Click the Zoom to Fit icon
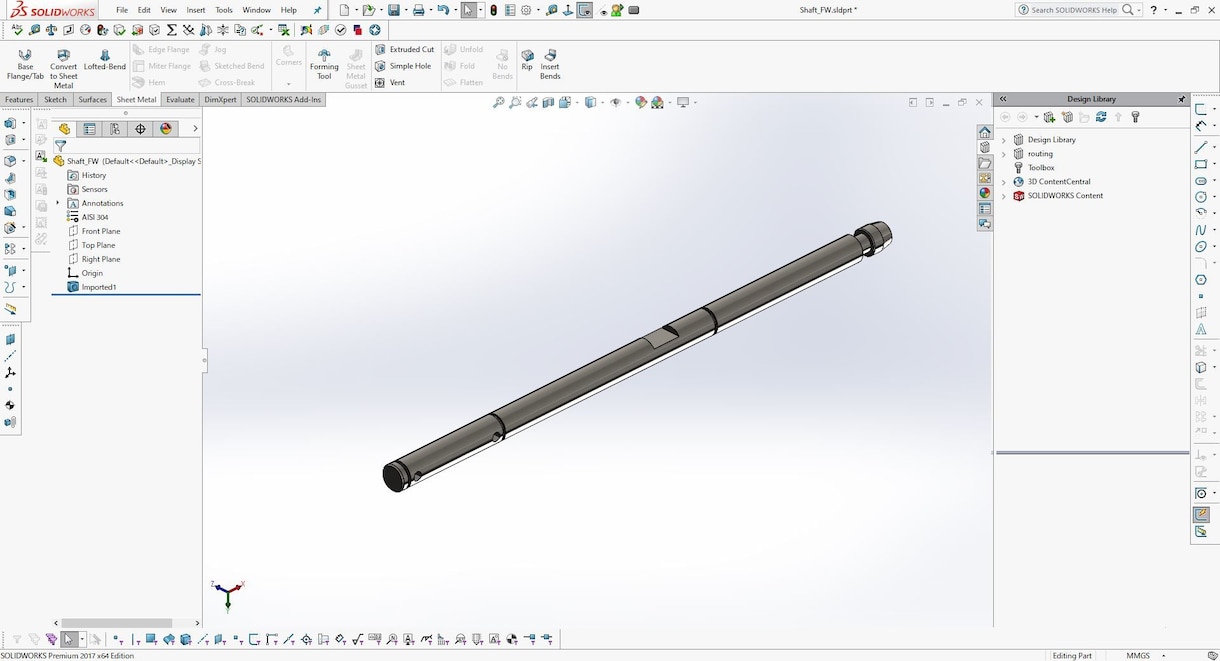This screenshot has width=1220, height=661. [499, 102]
